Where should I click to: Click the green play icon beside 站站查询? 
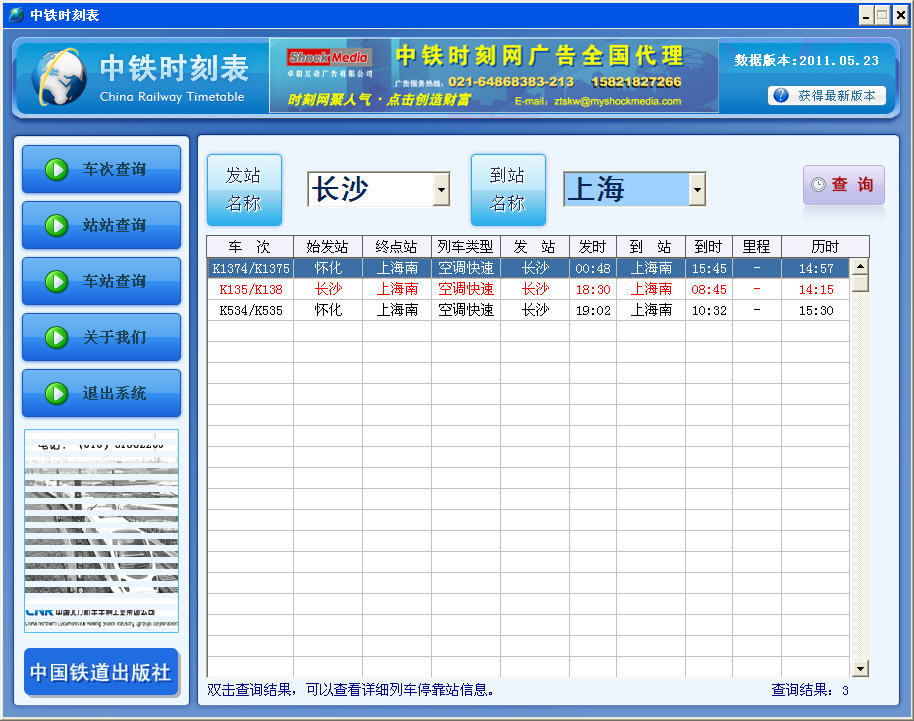[x=57, y=226]
